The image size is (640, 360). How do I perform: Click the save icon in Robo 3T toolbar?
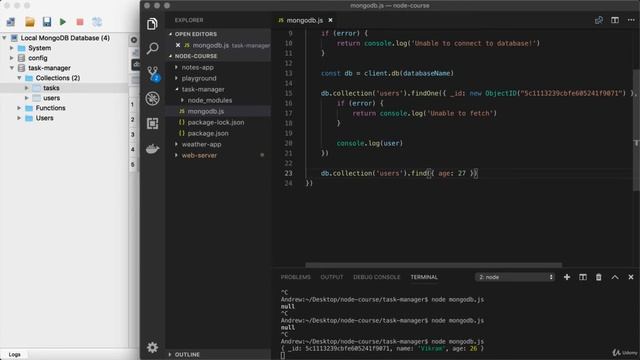(47, 22)
